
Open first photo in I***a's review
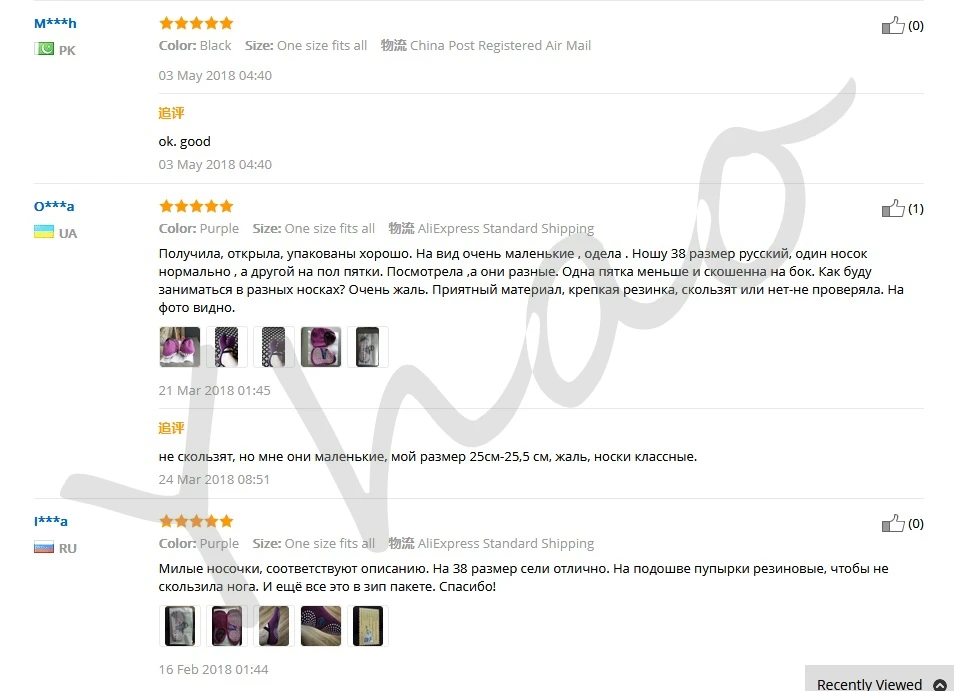pos(179,625)
